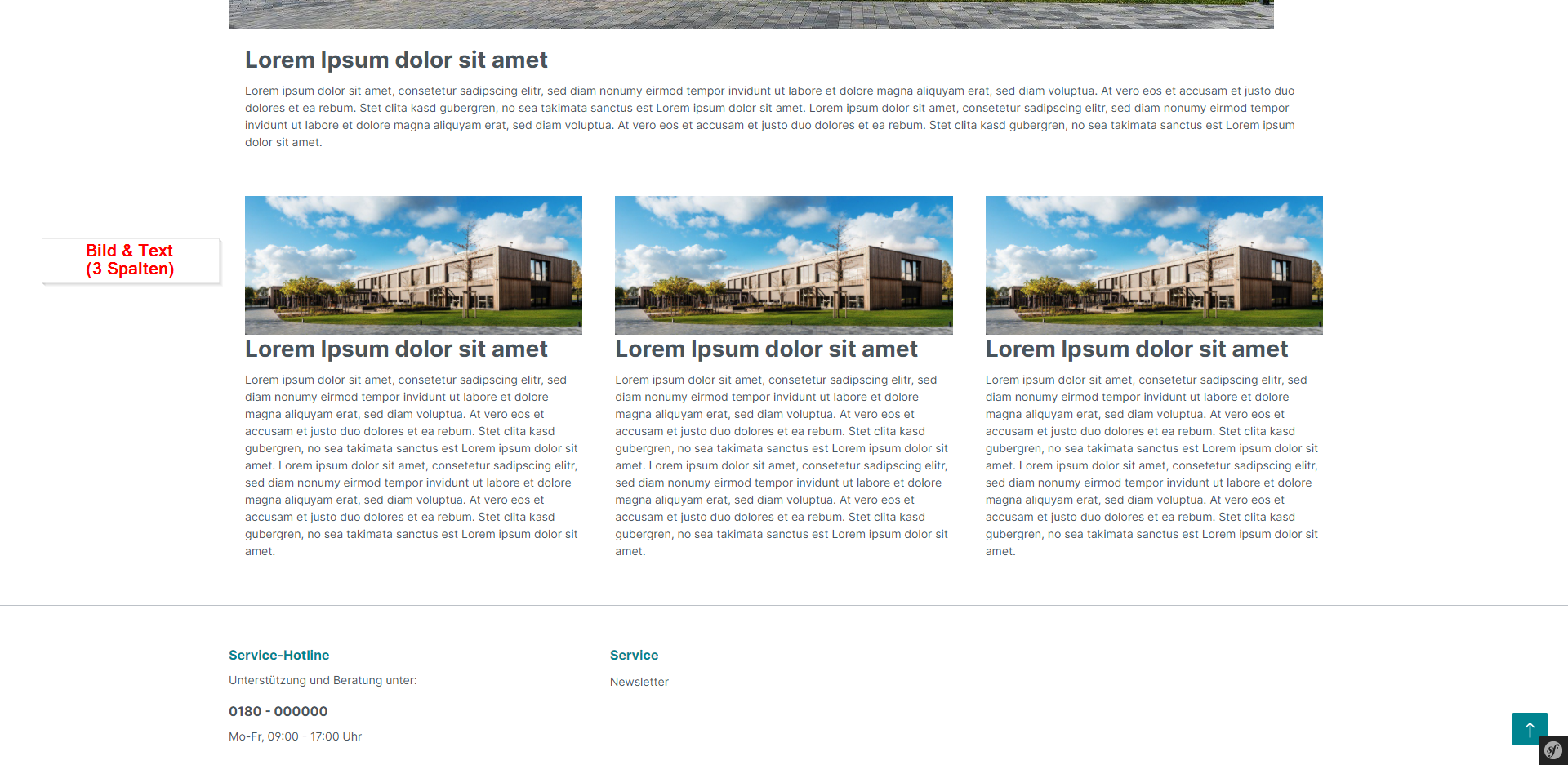The image size is (1568, 765).
Task: Click the left column text paragraph
Action: point(412,465)
